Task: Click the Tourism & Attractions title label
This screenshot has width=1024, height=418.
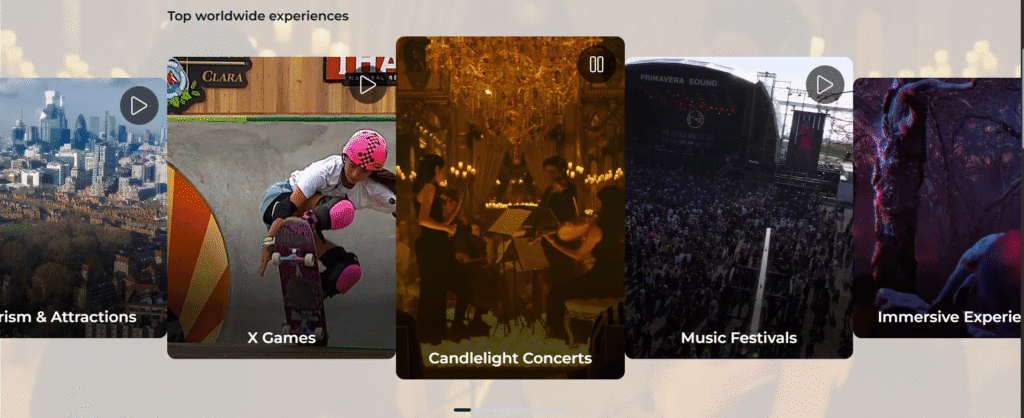Action: [x=68, y=317]
